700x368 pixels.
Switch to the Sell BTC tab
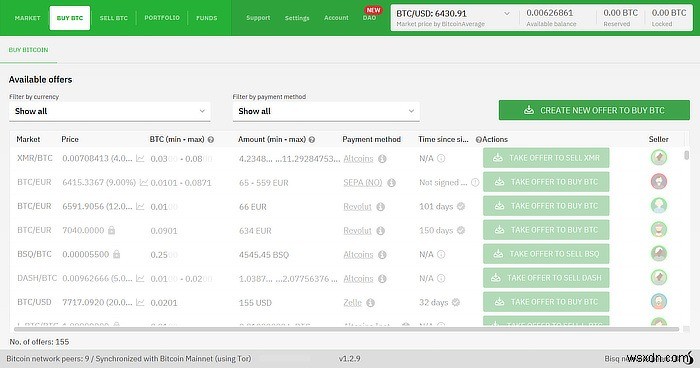pos(113,18)
